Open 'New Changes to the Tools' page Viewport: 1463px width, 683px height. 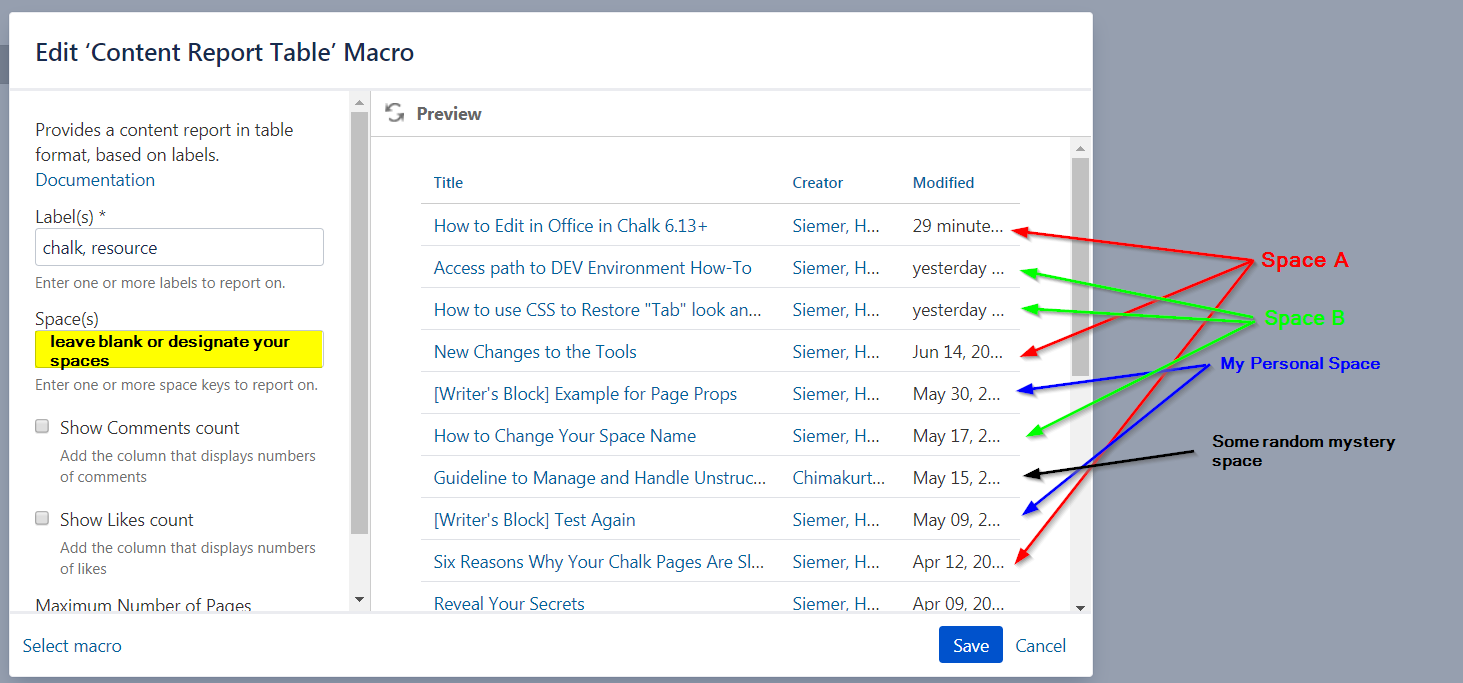[535, 352]
